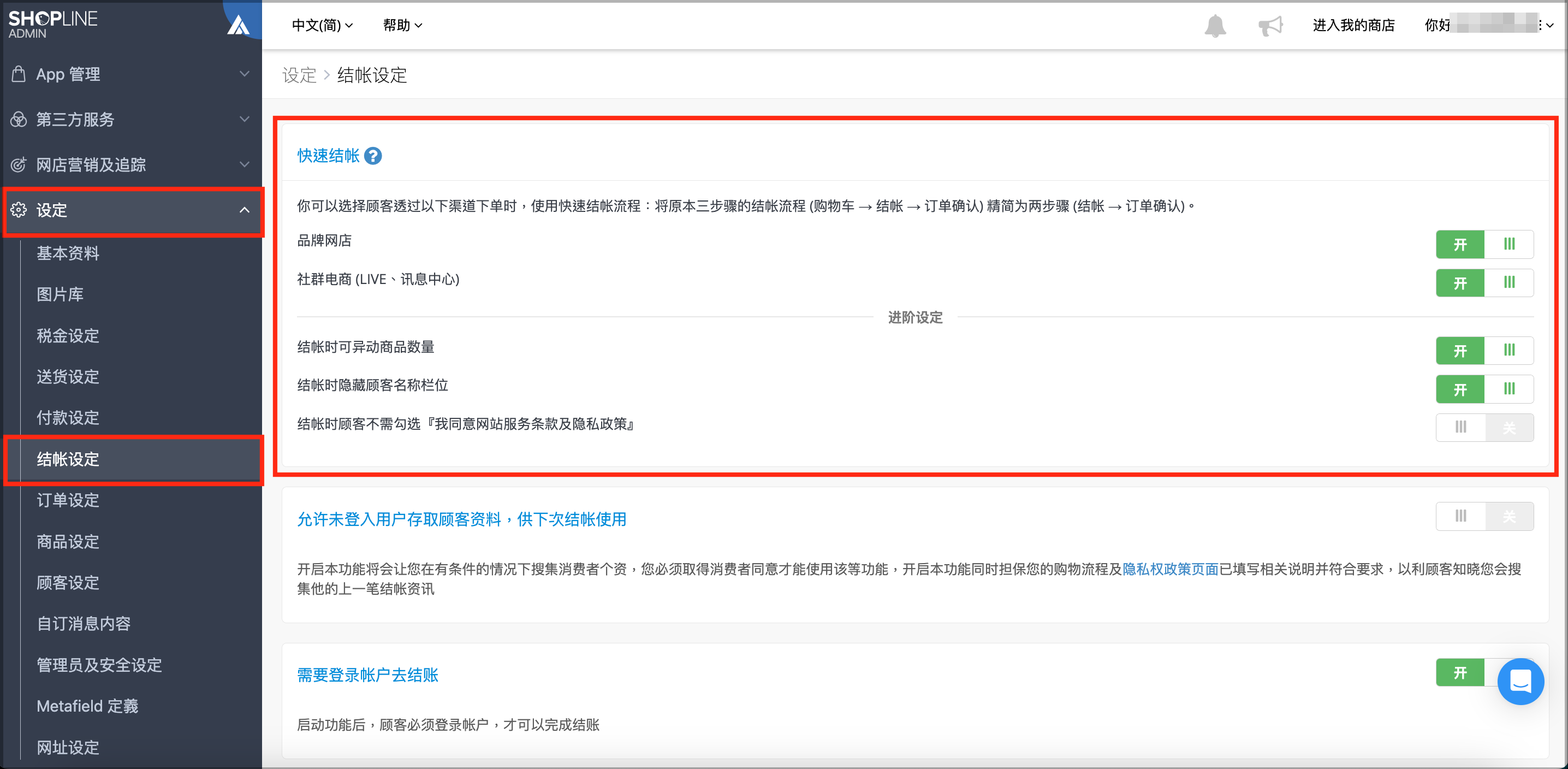
Task: Open the user account dropdown menu
Action: (1489, 26)
